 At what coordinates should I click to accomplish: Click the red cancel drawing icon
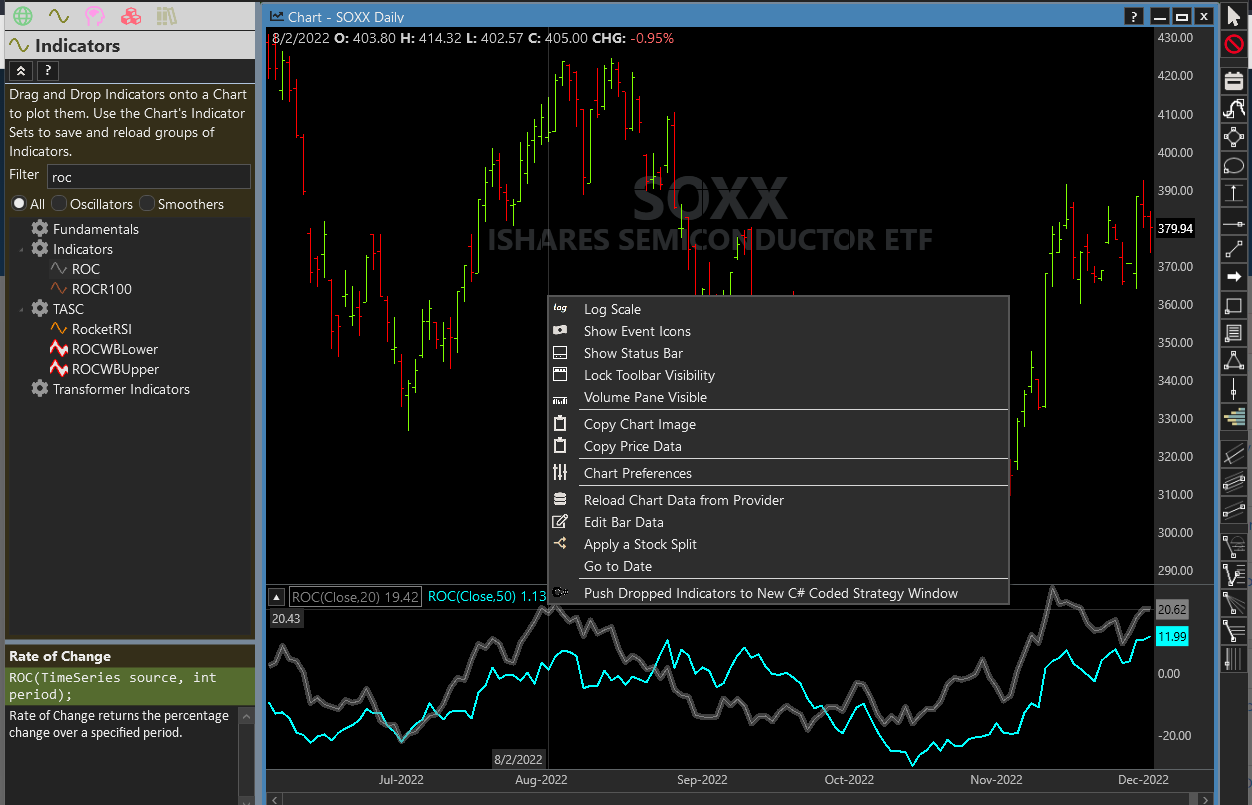[x=1234, y=45]
